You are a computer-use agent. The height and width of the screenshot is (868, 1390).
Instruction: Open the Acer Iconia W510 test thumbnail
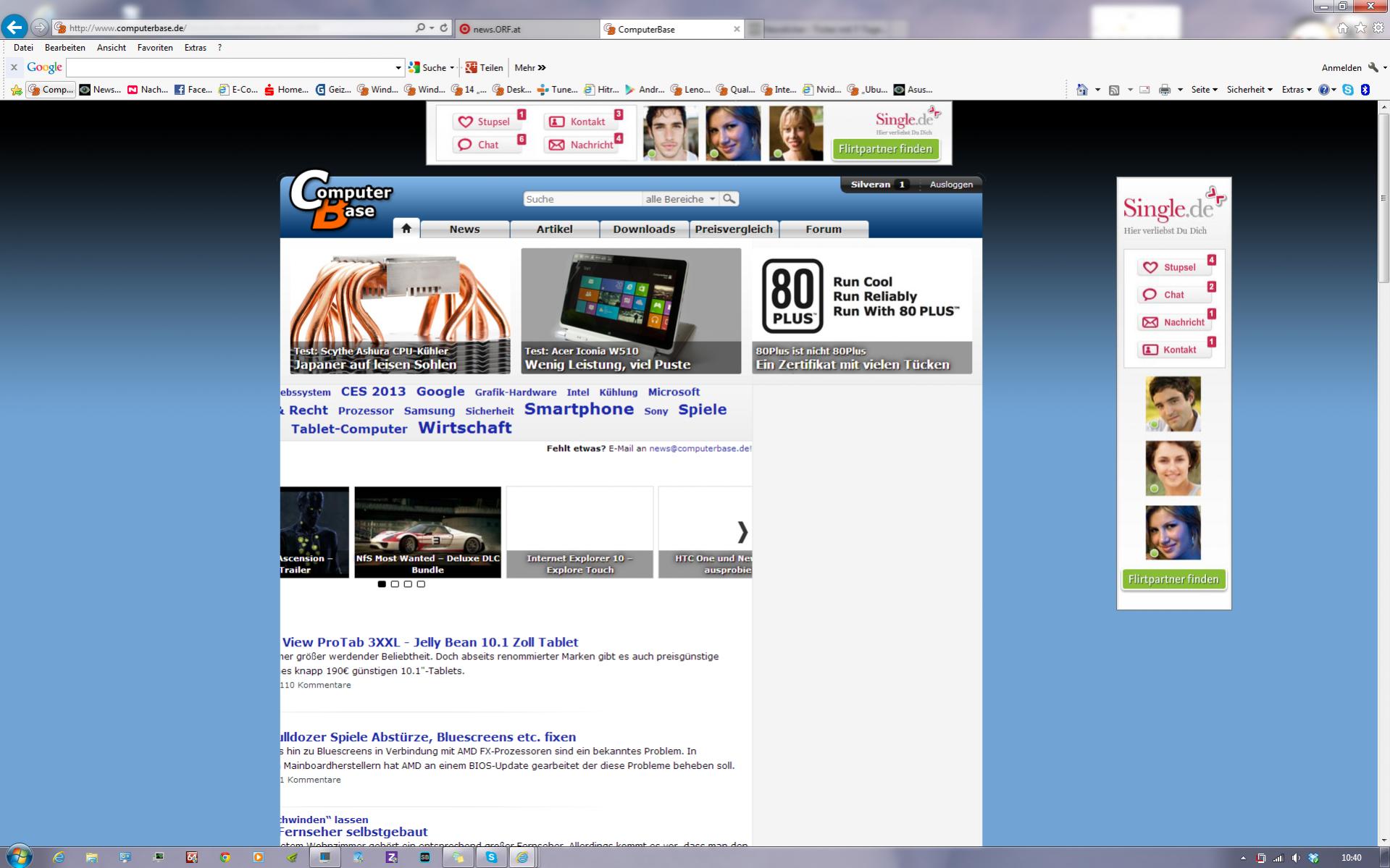click(631, 311)
